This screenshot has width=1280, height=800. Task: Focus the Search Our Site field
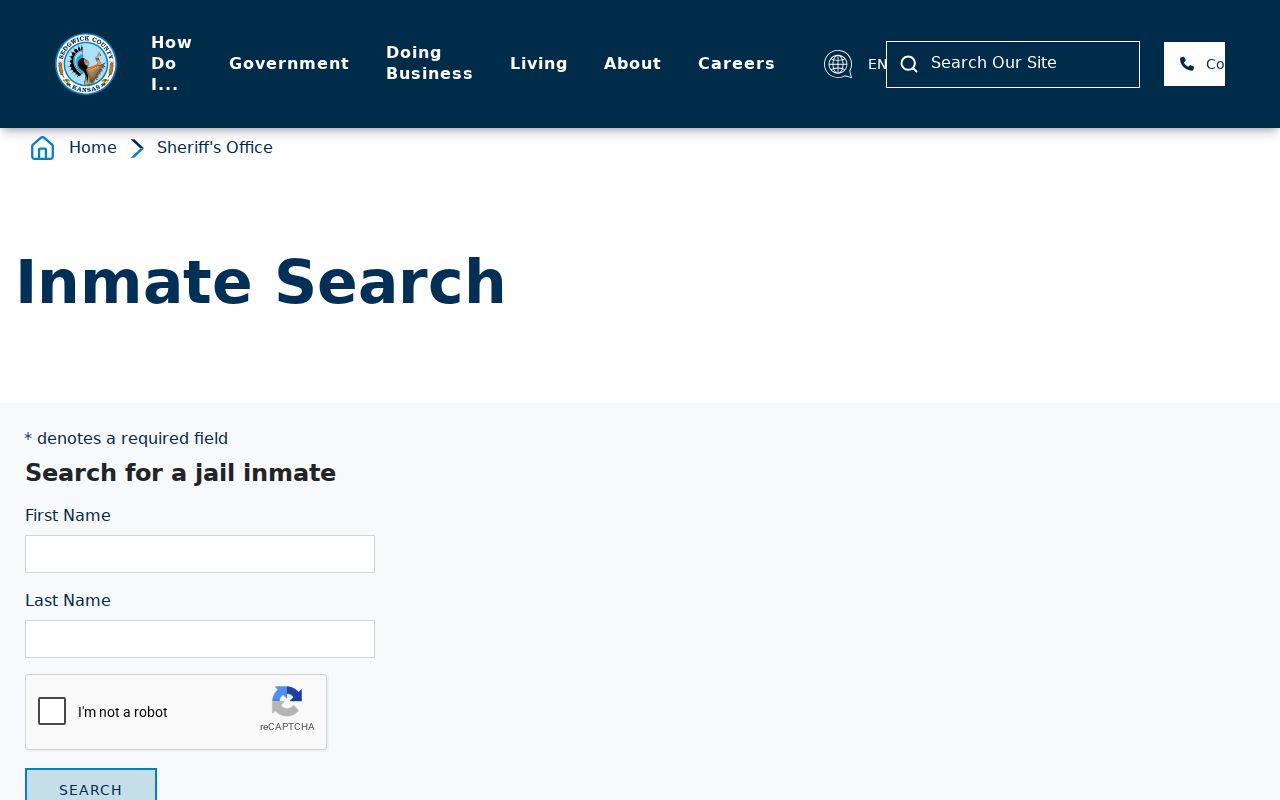tap(1013, 64)
